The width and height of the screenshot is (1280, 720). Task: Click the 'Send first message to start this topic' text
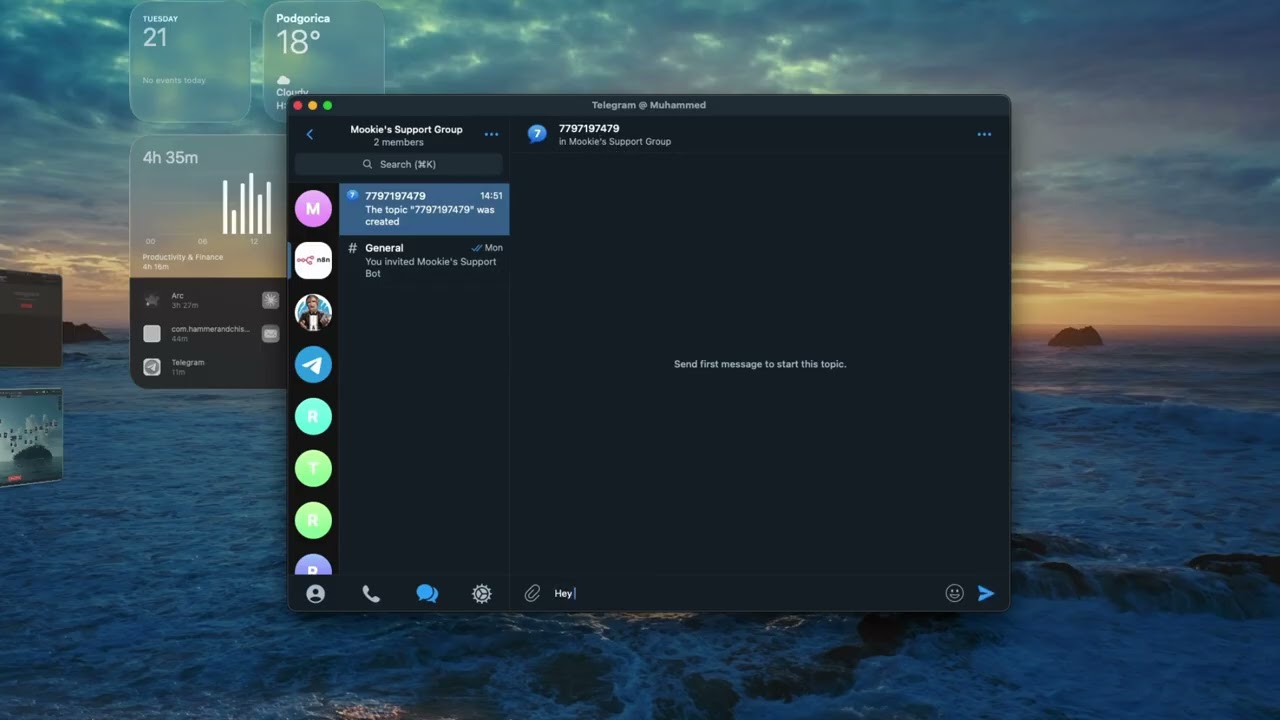point(760,364)
